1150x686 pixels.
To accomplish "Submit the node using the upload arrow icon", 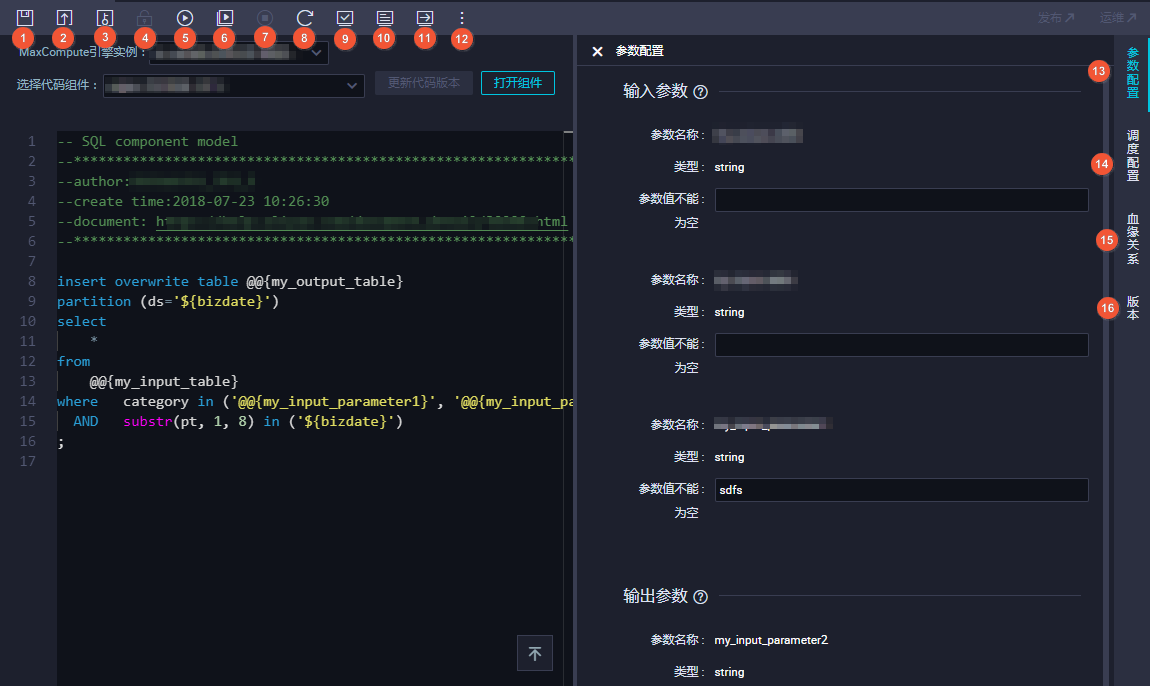I will tap(65, 18).
